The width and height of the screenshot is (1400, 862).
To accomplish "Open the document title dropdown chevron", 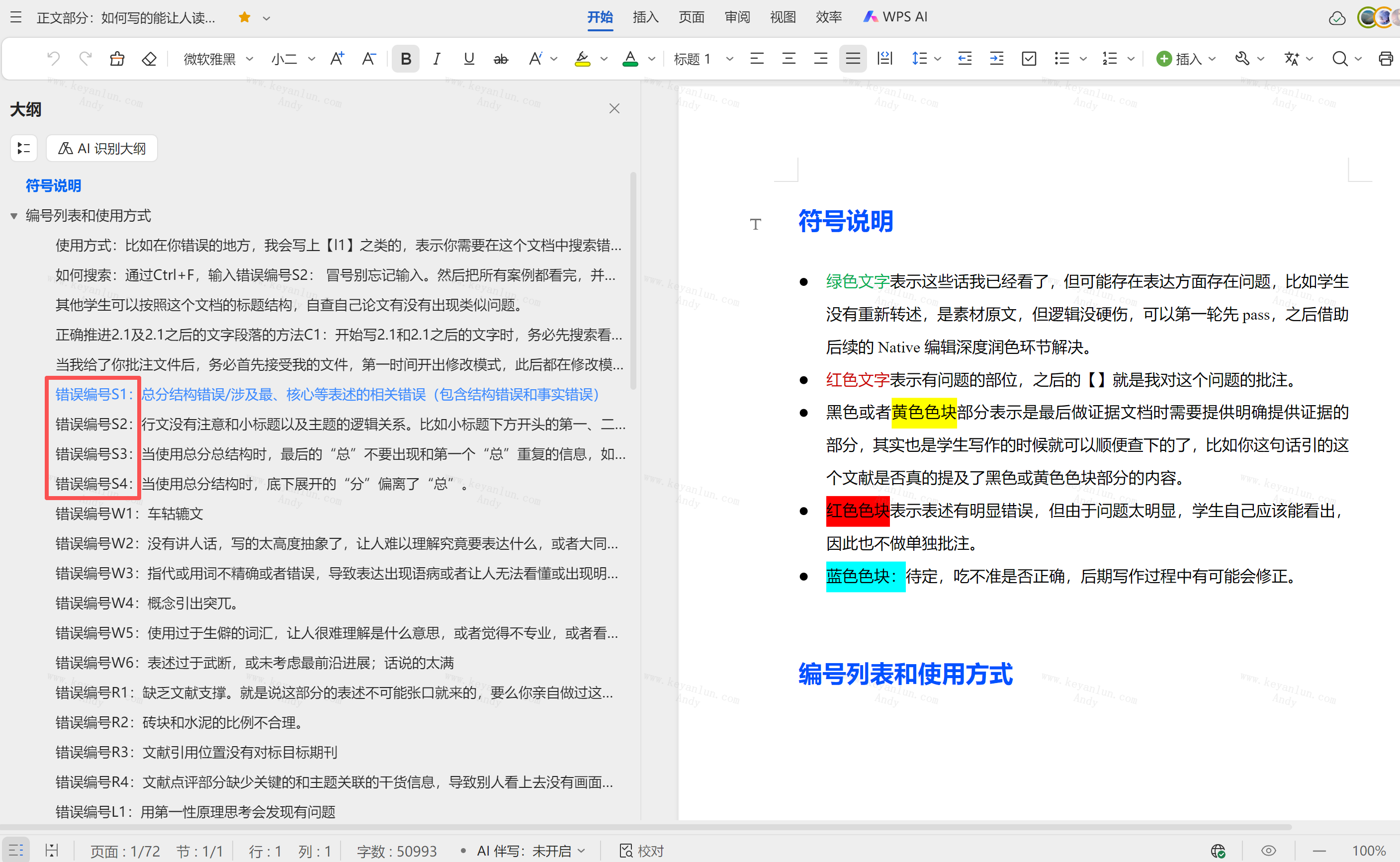I will pos(266,18).
